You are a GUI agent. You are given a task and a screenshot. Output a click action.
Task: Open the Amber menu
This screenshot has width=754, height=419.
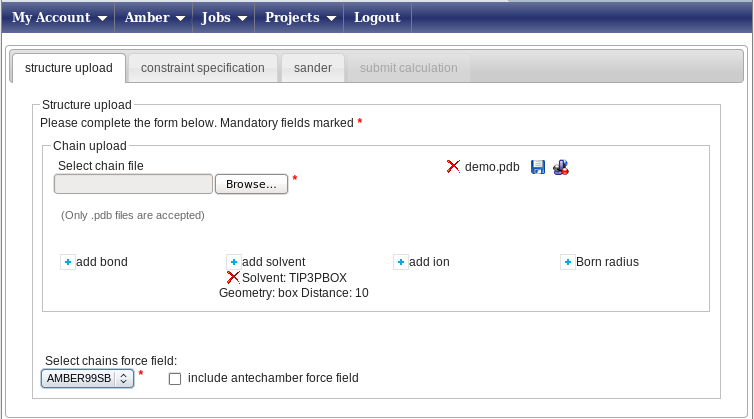point(154,17)
